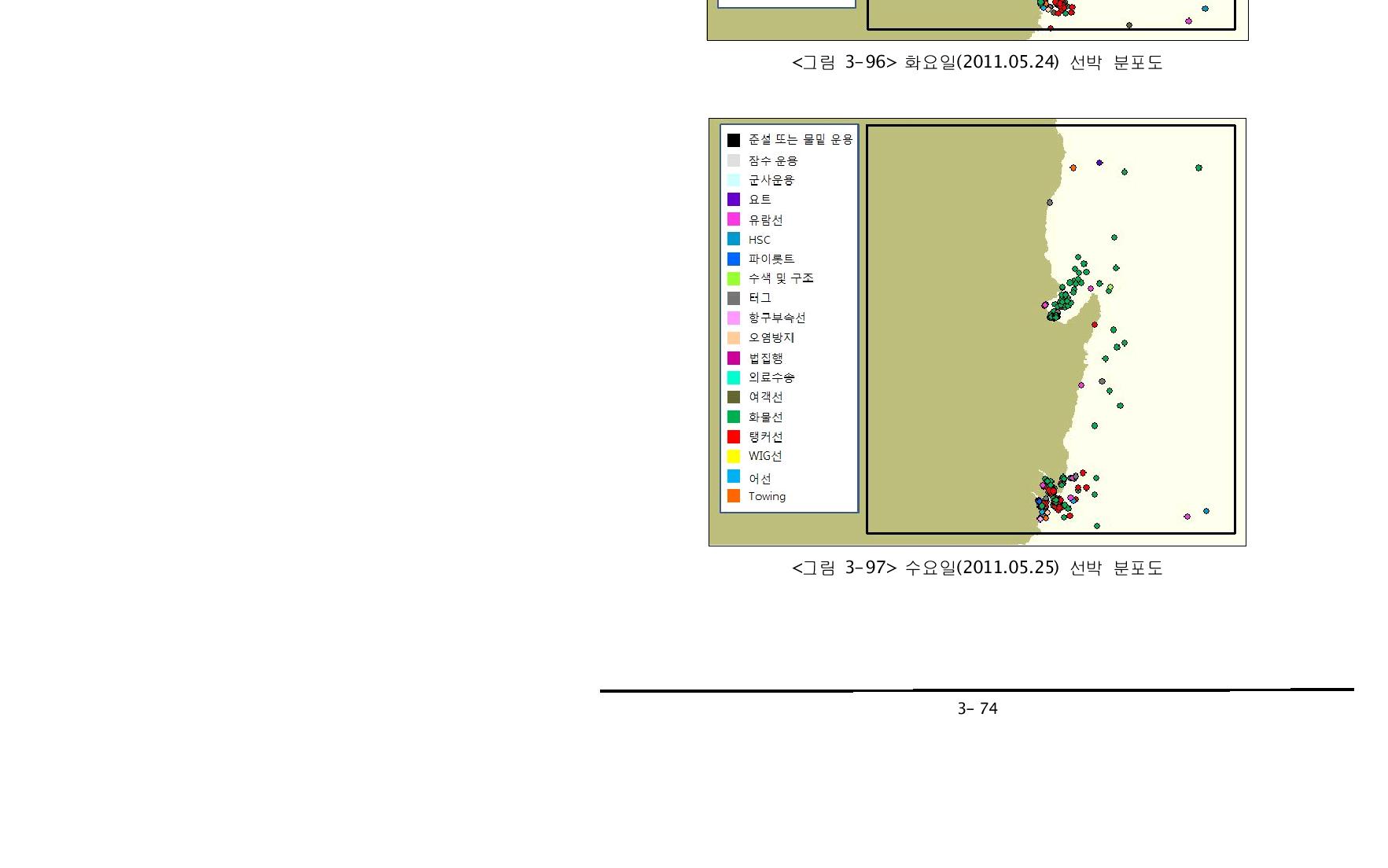Viewport: 1388px width, 868px height.
Task: Click the lime green 수색 및 구조 swatch
Action: pyautogui.click(x=734, y=278)
